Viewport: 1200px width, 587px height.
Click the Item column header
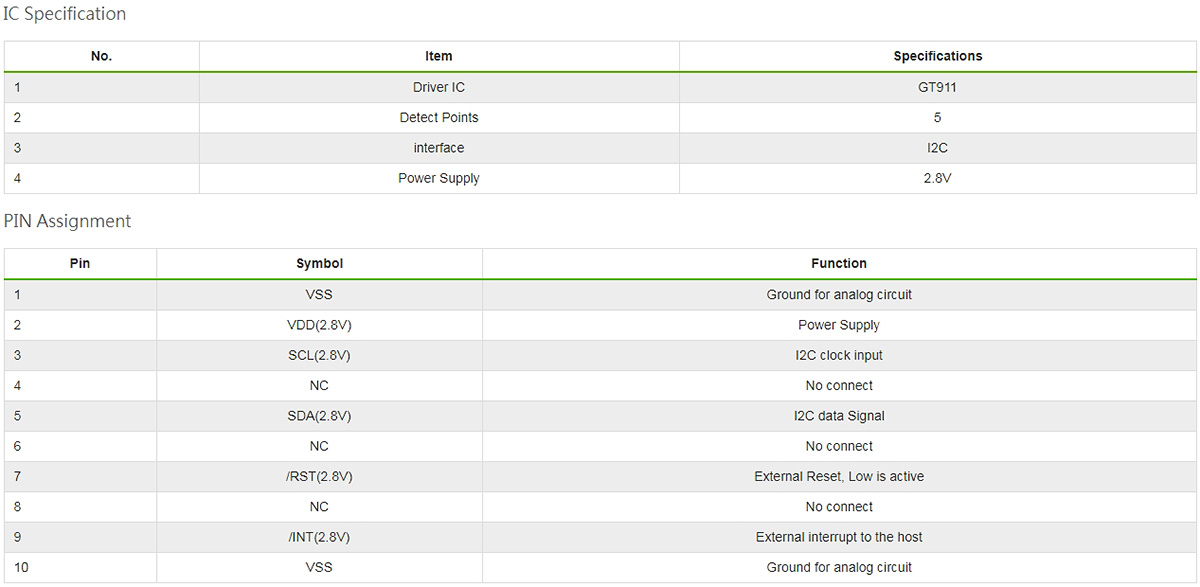pyautogui.click(x=439, y=56)
